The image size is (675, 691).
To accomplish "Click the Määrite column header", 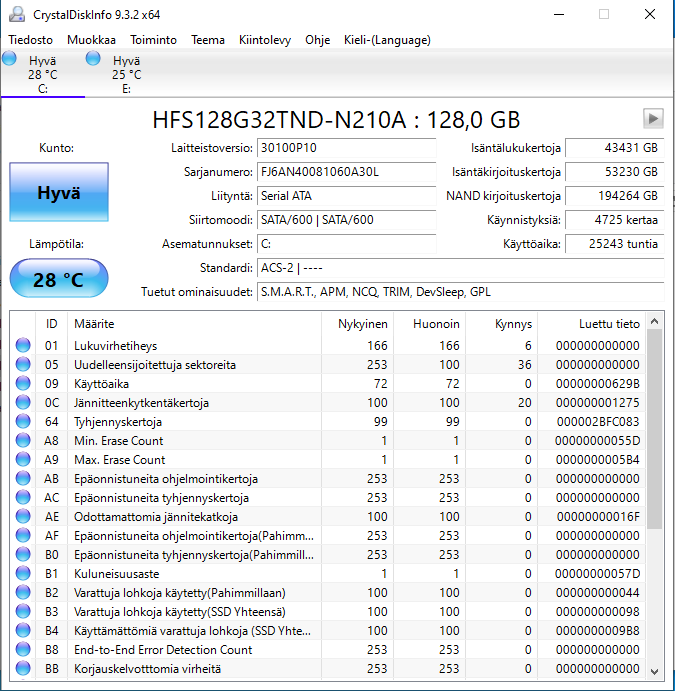I will [93, 324].
